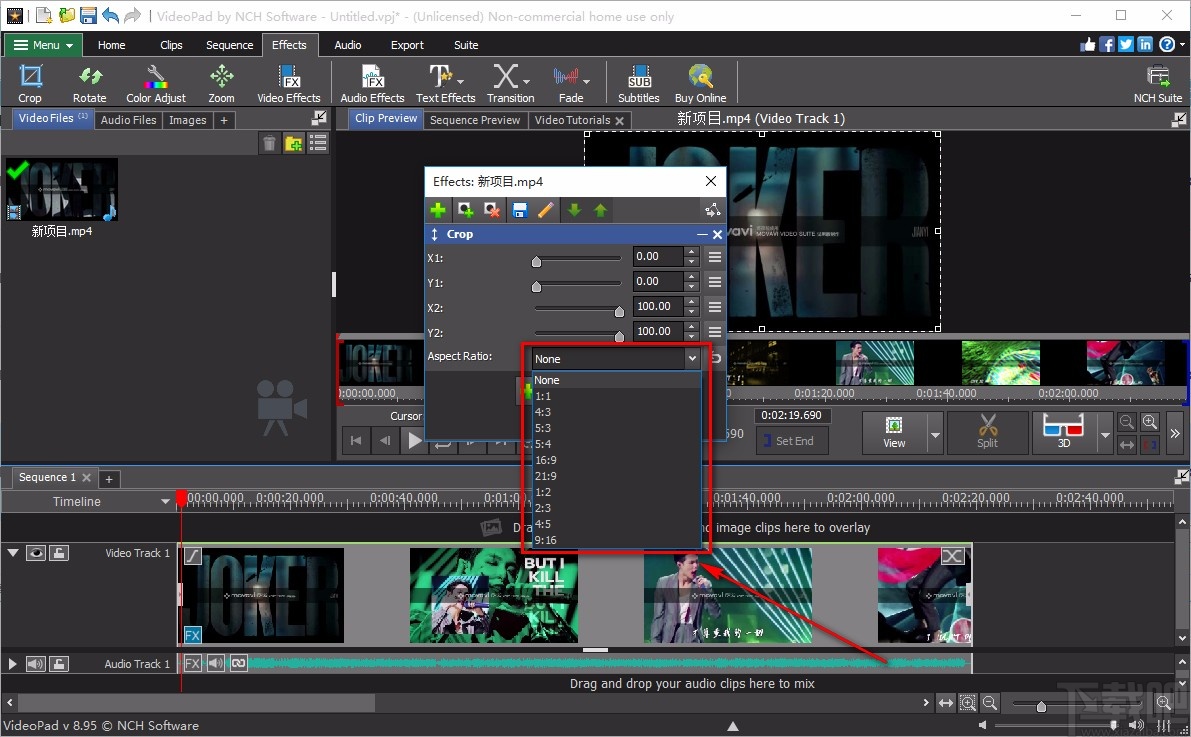Open the 3D view mode dropdown arrow

click(x=1106, y=432)
